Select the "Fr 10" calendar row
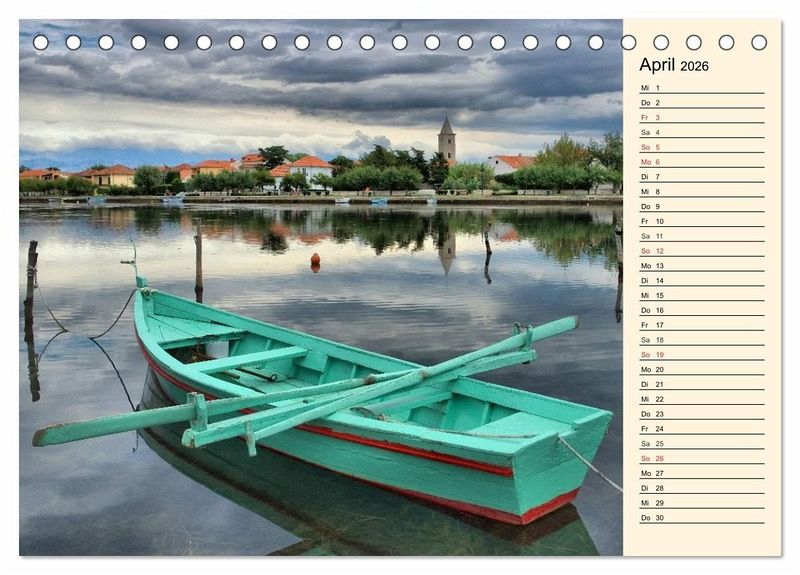The height and width of the screenshot is (575, 800). point(702,221)
